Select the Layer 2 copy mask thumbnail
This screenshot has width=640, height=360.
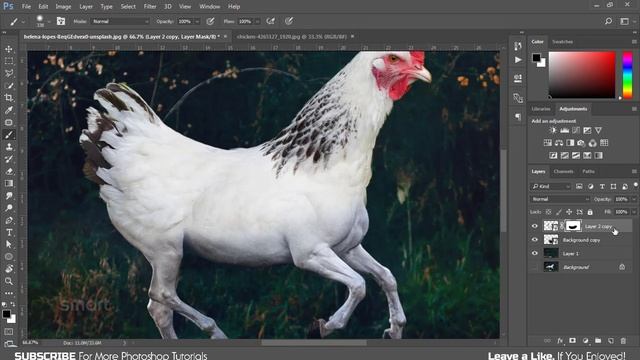573,226
